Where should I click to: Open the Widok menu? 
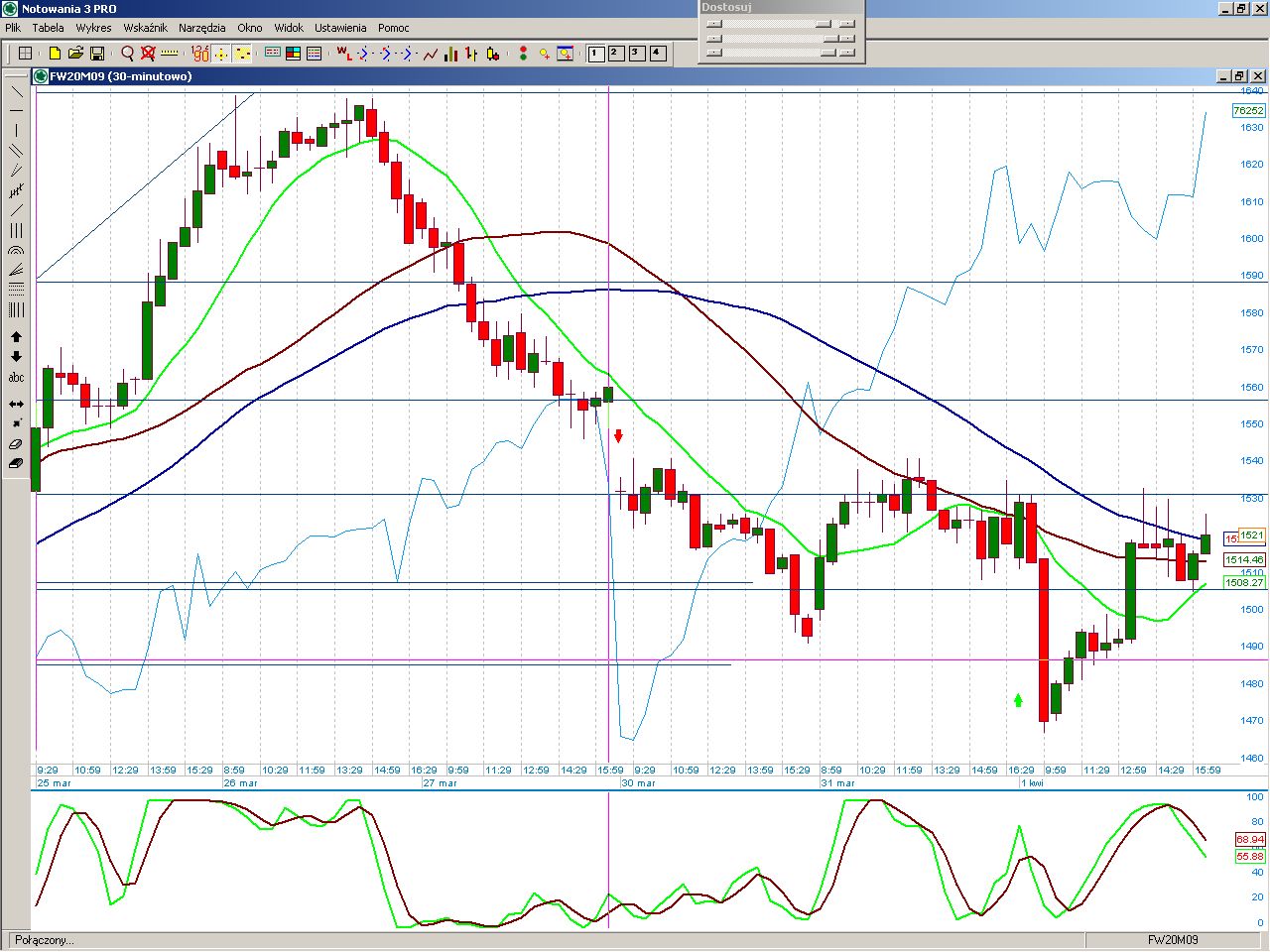point(289,28)
